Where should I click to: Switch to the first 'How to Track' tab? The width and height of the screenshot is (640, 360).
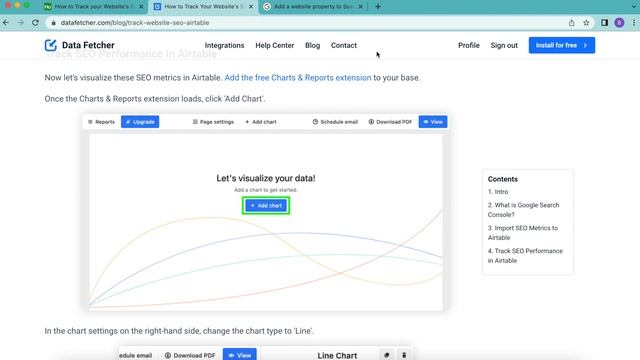pos(94,7)
